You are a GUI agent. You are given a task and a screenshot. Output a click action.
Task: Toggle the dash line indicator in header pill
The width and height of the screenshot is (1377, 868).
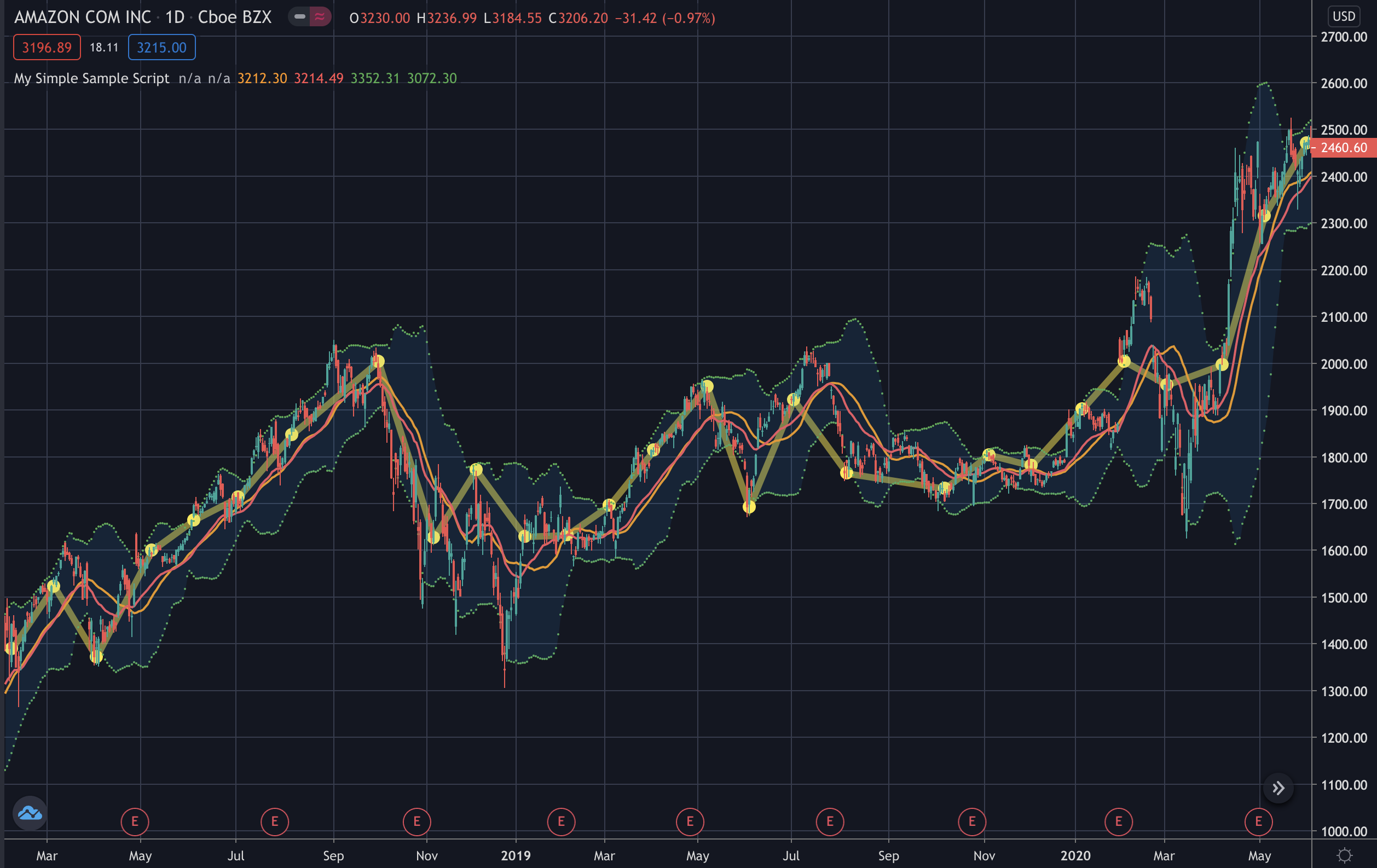coord(299,17)
